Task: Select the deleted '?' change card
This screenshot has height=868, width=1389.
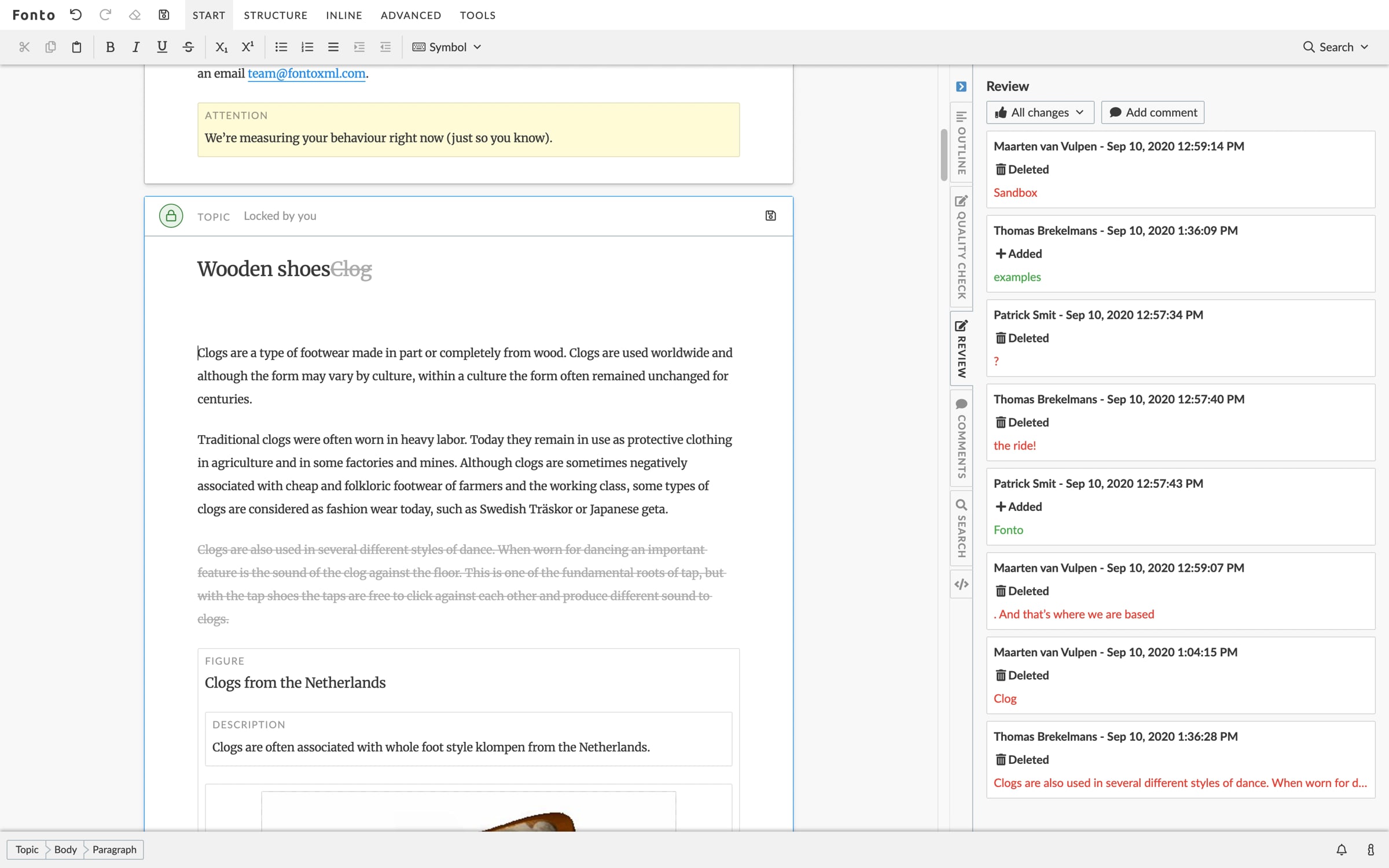Action: pyautogui.click(x=1181, y=338)
